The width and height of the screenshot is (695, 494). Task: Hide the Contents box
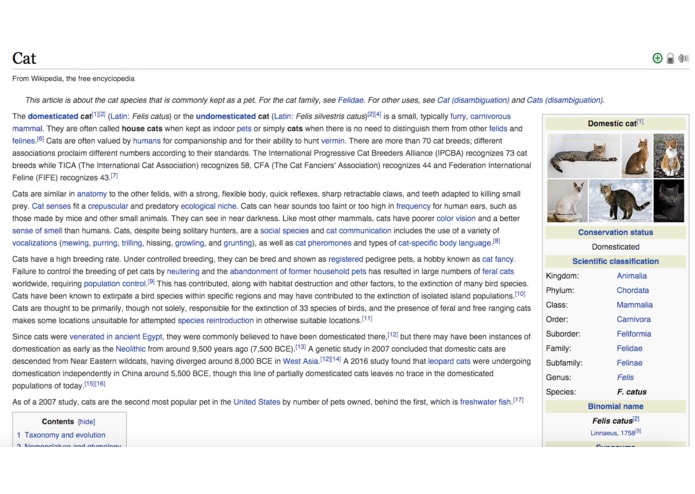(x=86, y=422)
